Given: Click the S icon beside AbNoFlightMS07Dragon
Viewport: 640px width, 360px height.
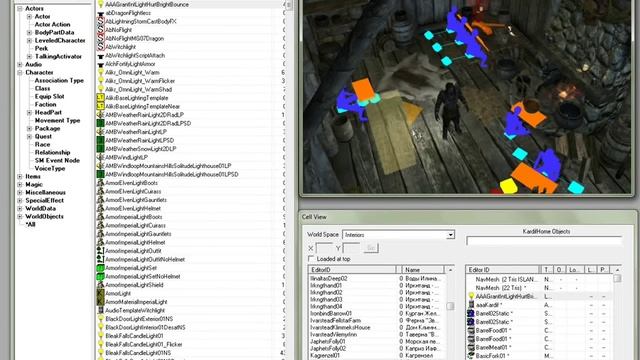Looking at the screenshot, I should click(100, 38).
